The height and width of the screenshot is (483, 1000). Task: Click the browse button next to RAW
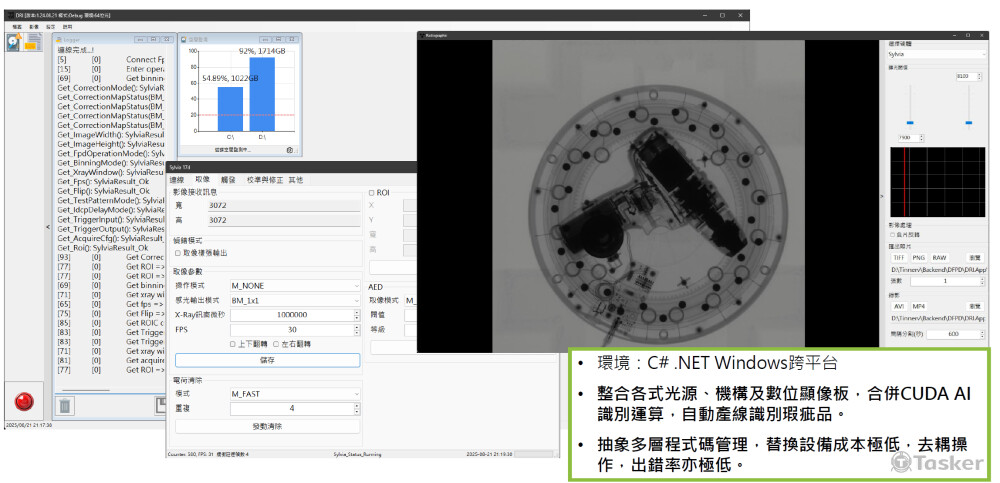pos(974,258)
